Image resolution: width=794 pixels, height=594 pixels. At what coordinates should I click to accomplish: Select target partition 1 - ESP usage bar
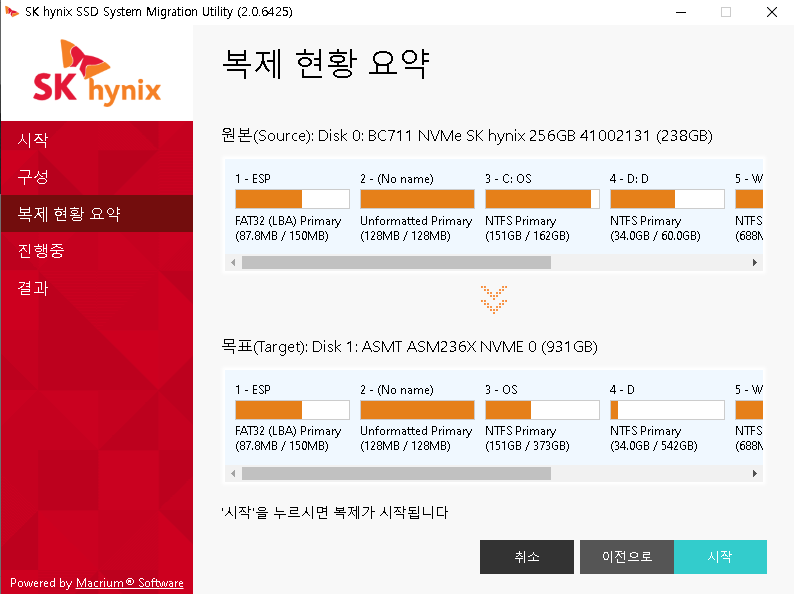click(292, 410)
